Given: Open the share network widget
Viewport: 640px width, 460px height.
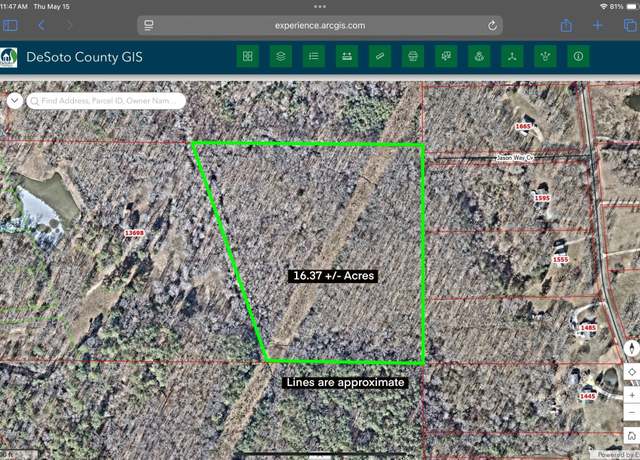Looking at the screenshot, I should pyautogui.click(x=545, y=56).
